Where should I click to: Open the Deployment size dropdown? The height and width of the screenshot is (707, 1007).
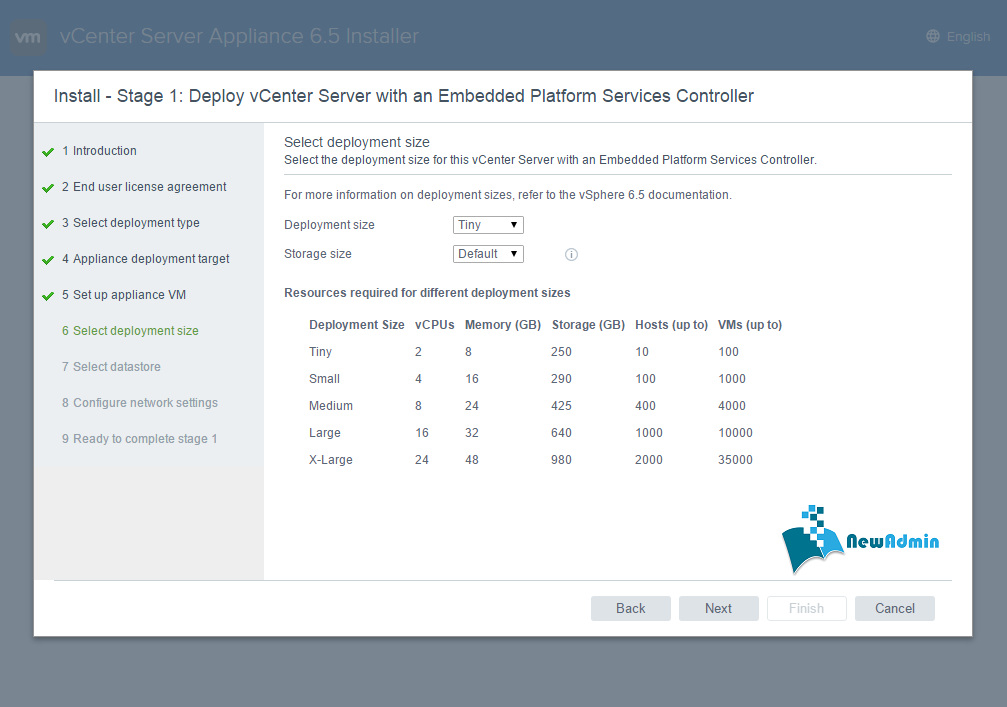pyautogui.click(x=488, y=225)
